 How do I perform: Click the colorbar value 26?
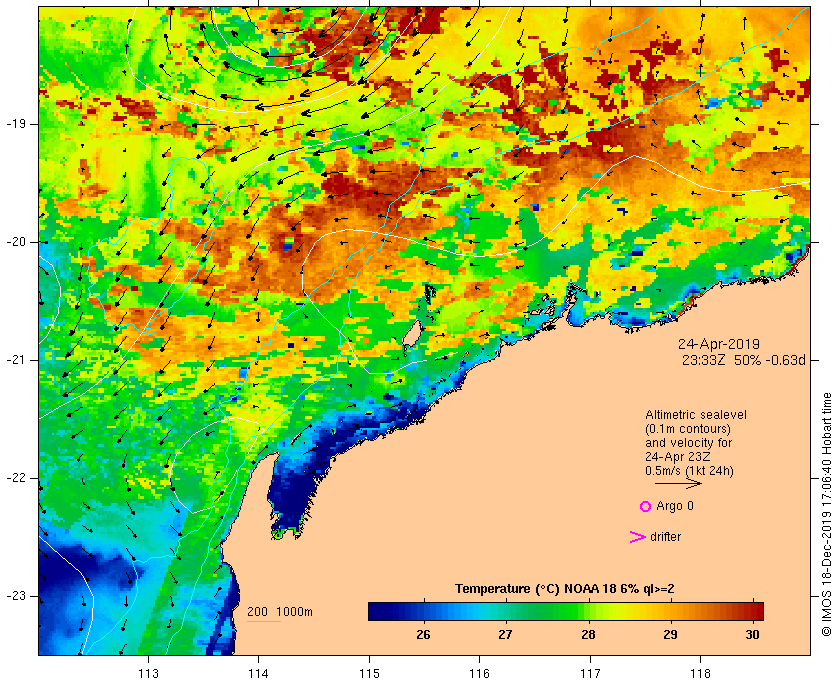pos(423,635)
